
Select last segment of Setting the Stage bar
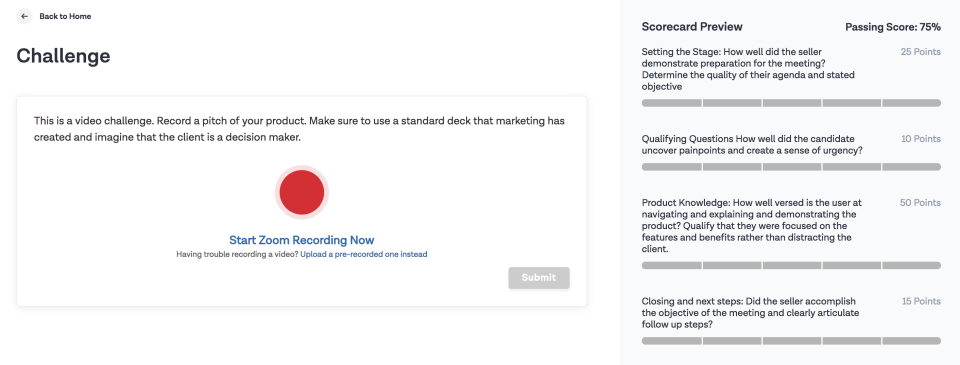pyautogui.click(x=912, y=103)
